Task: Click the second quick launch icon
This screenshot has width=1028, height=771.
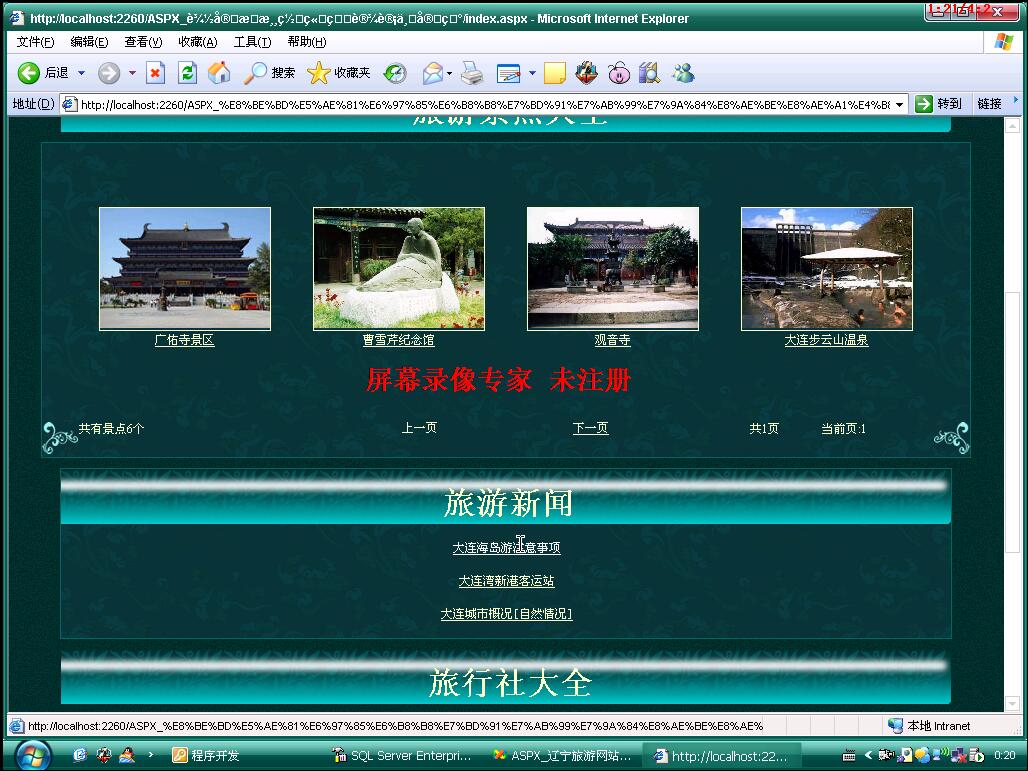Action: [x=104, y=755]
